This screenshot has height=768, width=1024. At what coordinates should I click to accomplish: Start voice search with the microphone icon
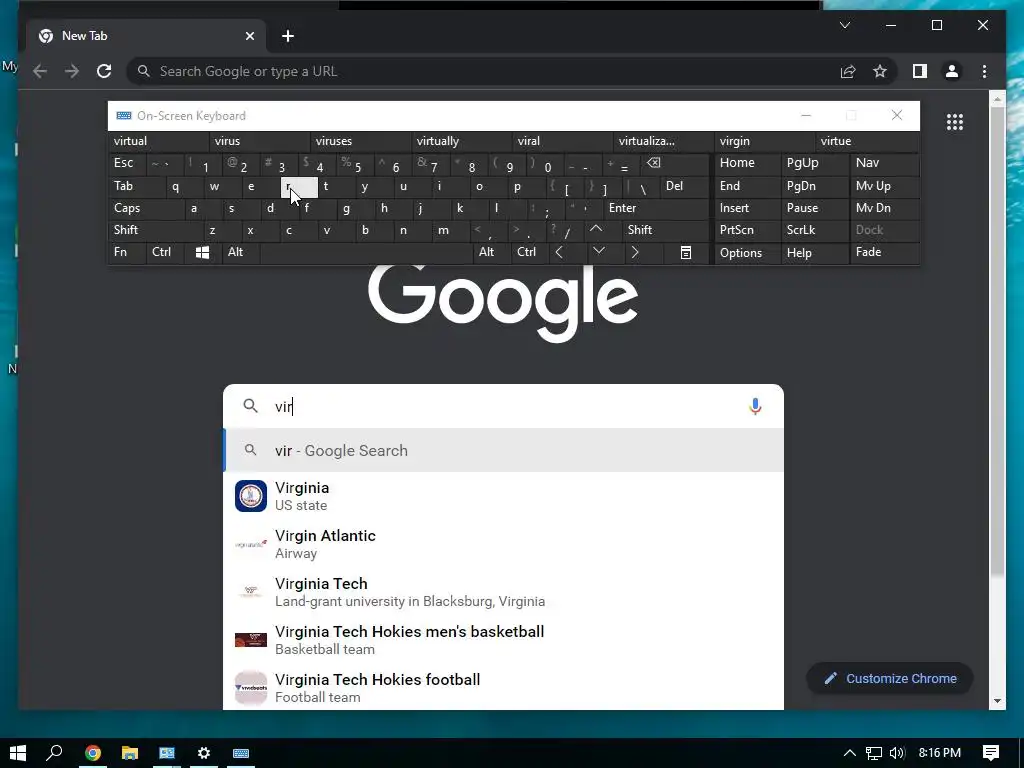[x=755, y=406]
